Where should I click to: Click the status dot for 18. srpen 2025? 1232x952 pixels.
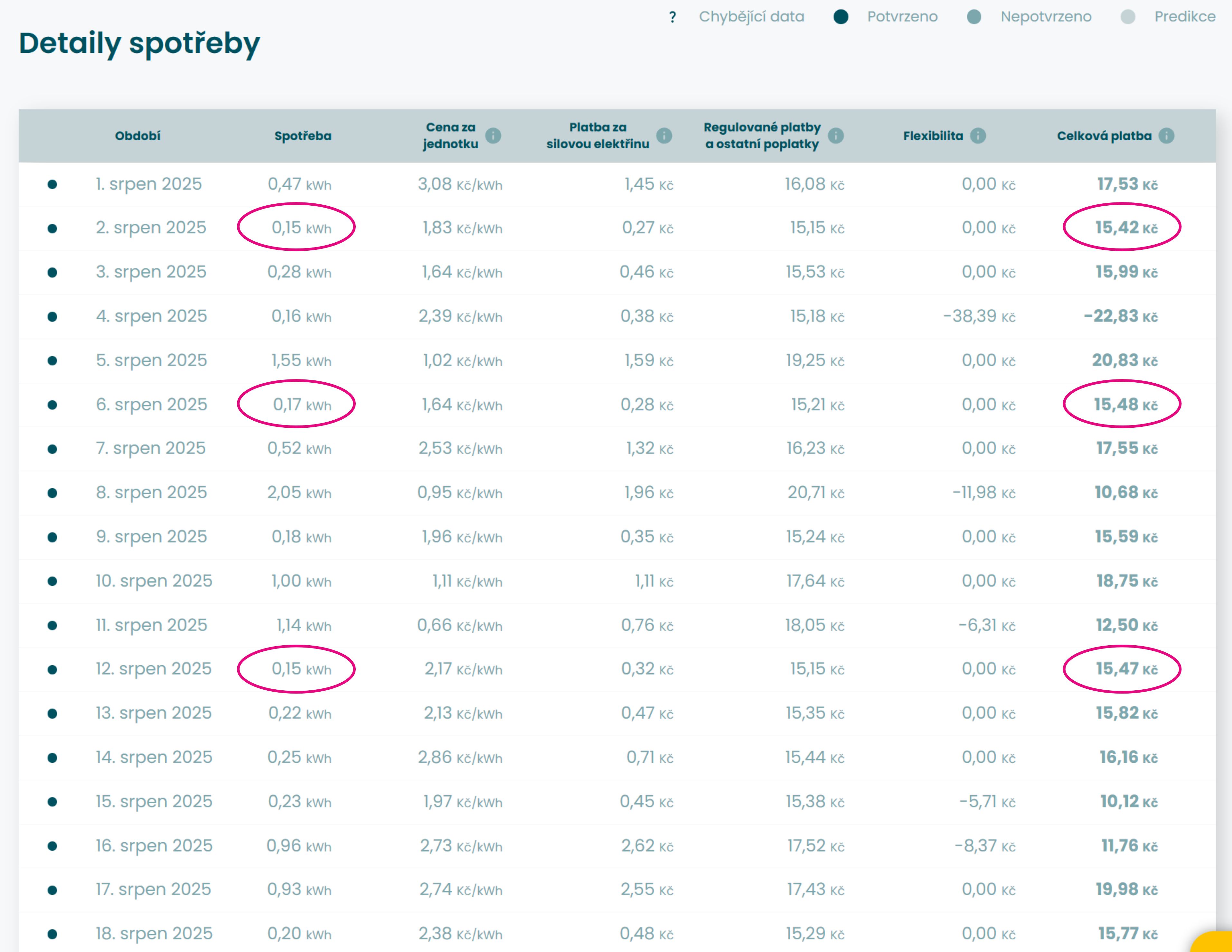52,934
